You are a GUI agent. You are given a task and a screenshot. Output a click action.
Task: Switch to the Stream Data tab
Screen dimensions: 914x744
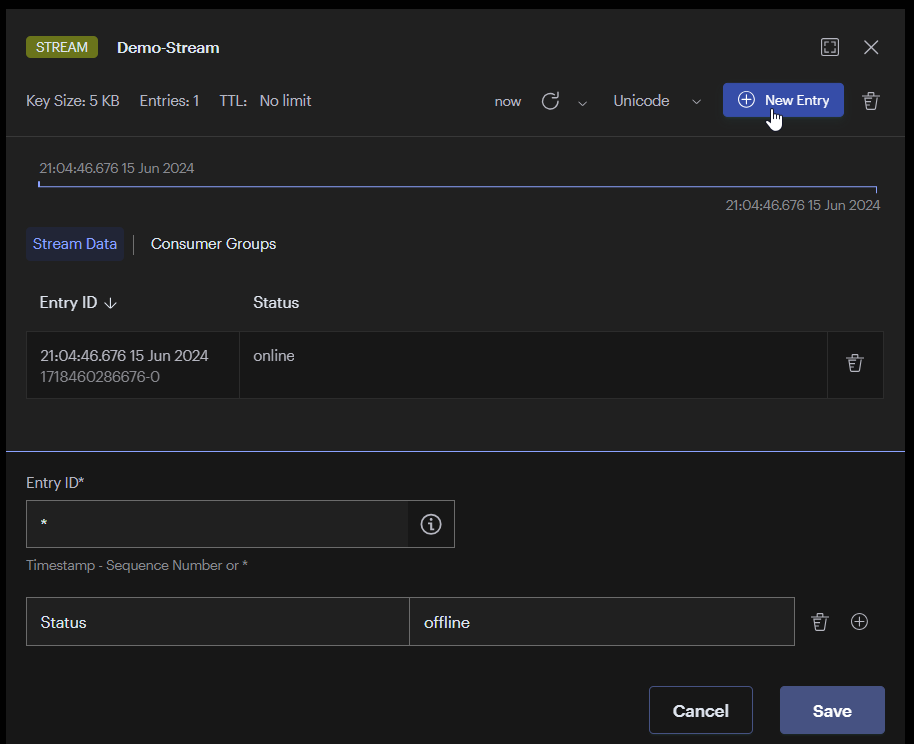pyautogui.click(x=75, y=244)
